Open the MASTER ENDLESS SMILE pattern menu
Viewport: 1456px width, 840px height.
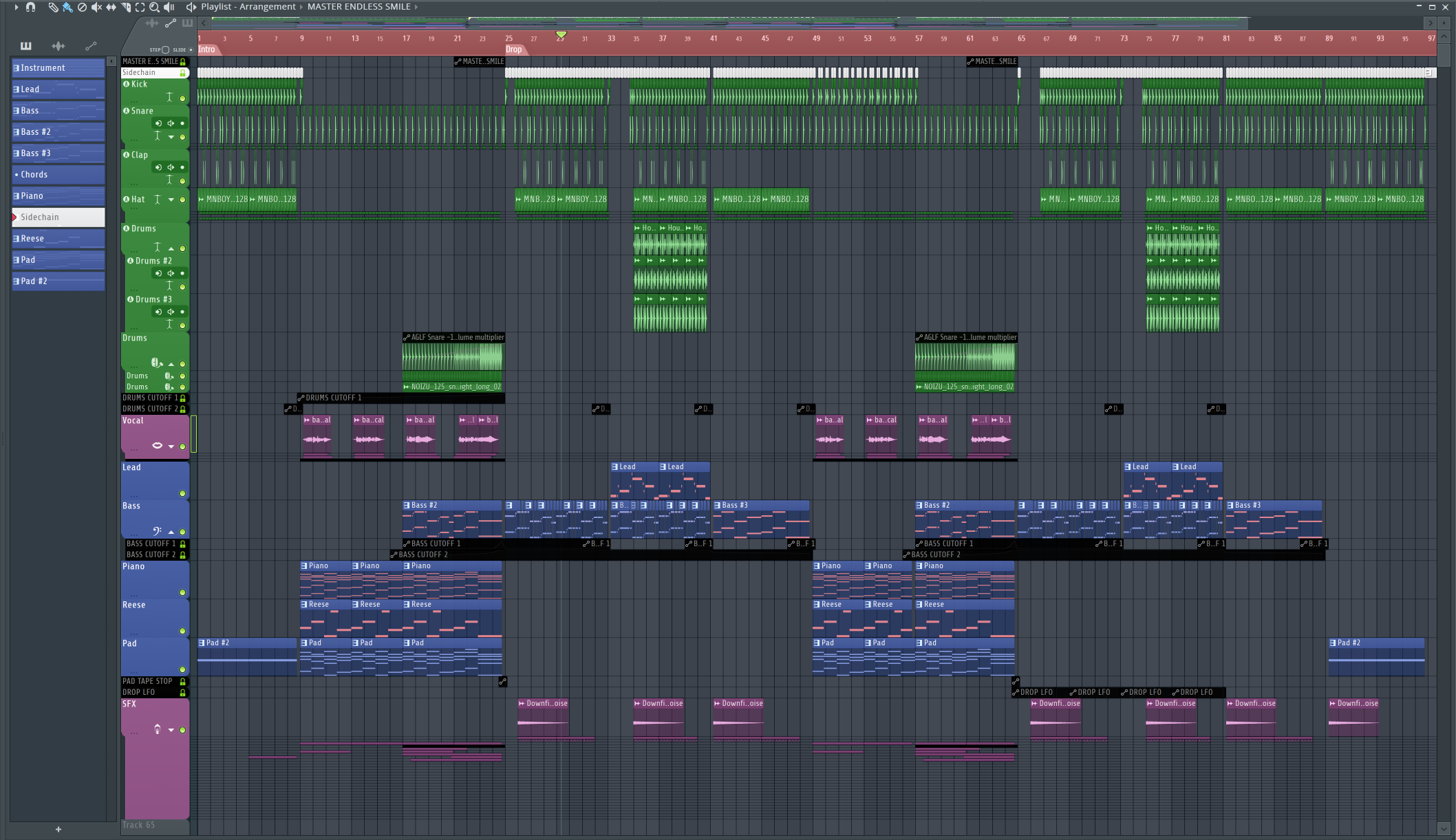pos(358,7)
